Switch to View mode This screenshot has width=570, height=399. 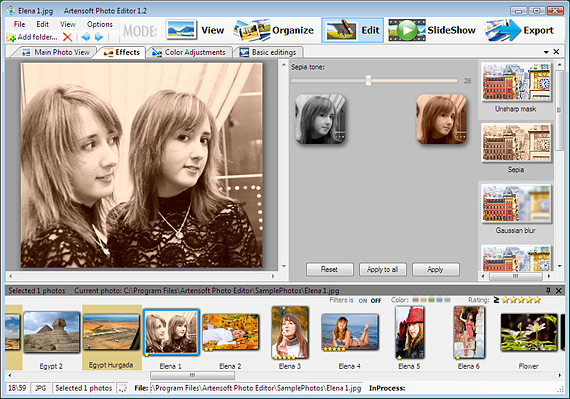coord(196,30)
